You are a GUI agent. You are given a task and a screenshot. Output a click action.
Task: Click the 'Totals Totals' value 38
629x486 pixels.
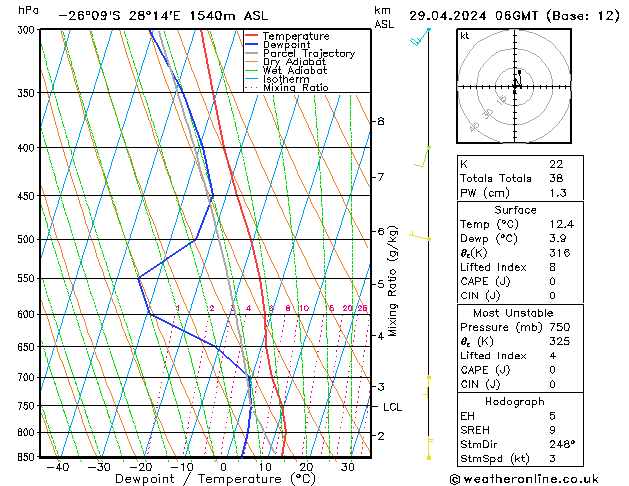coord(556,178)
